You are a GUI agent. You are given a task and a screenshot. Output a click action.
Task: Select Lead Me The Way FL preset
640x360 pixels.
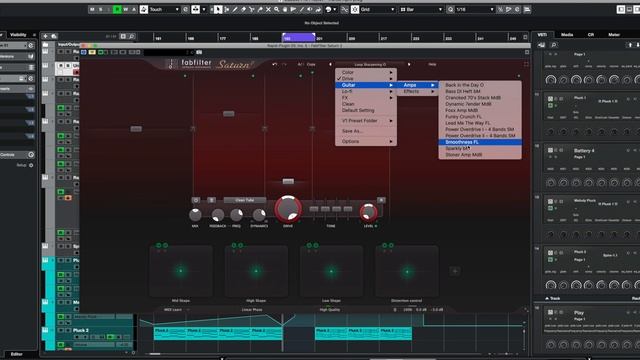(x=480, y=123)
